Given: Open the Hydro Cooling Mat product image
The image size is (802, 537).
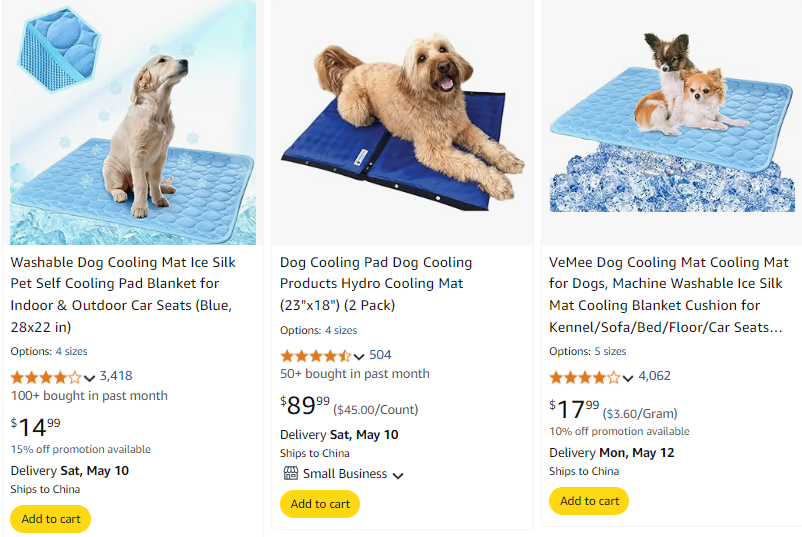Looking at the screenshot, I should (x=401, y=122).
